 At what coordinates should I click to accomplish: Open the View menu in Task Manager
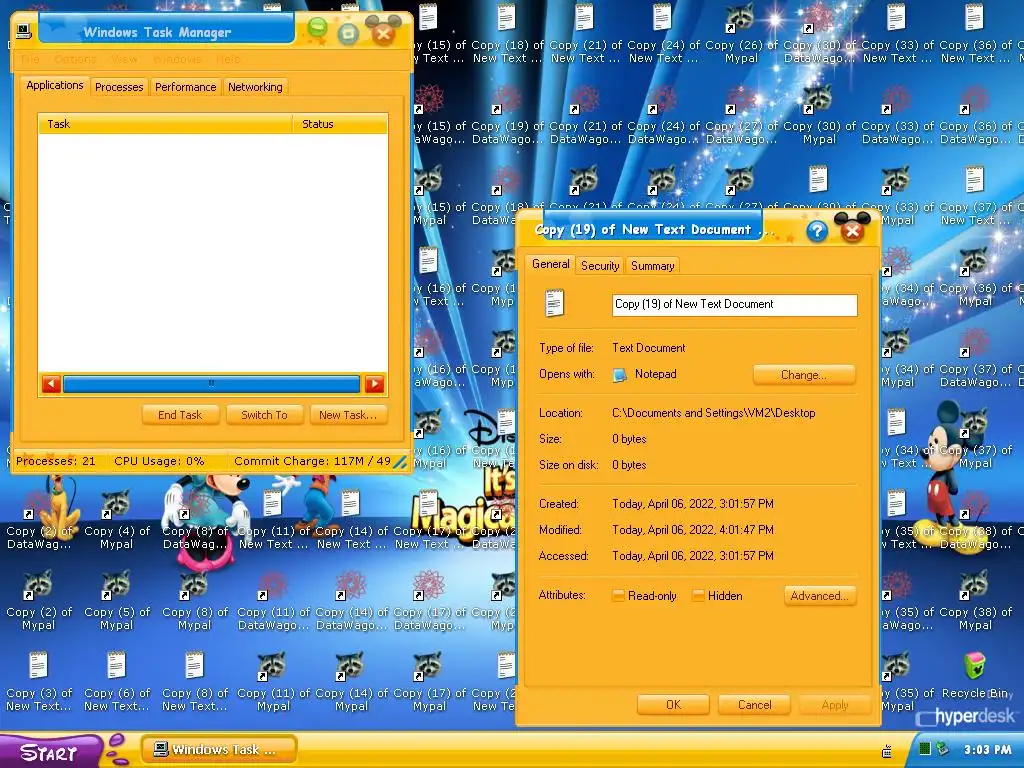[124, 59]
